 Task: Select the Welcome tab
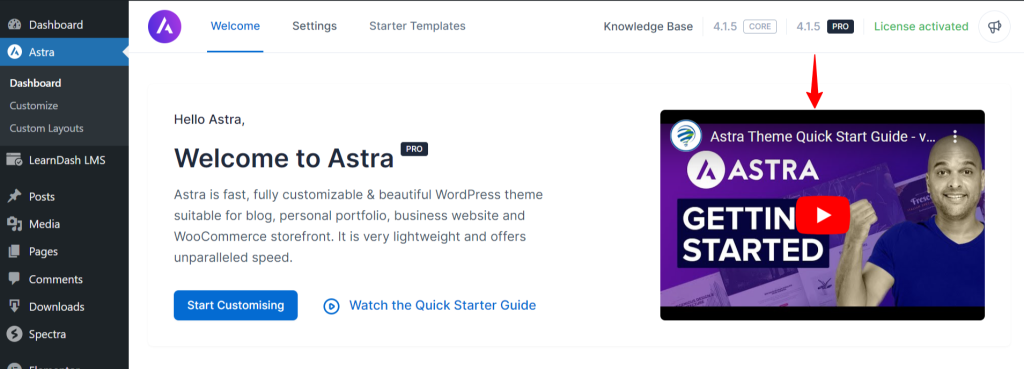(x=235, y=27)
